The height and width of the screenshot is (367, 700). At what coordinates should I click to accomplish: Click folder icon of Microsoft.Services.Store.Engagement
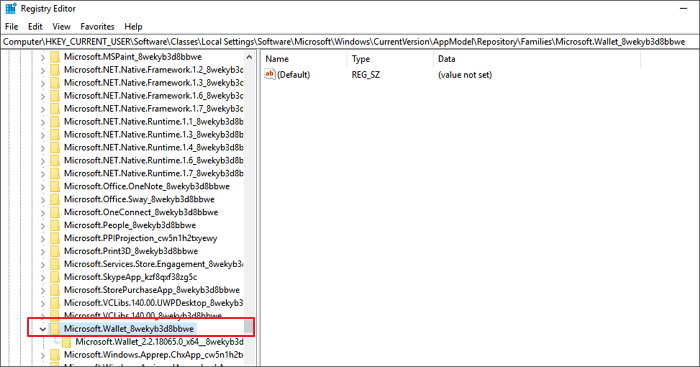coord(55,264)
